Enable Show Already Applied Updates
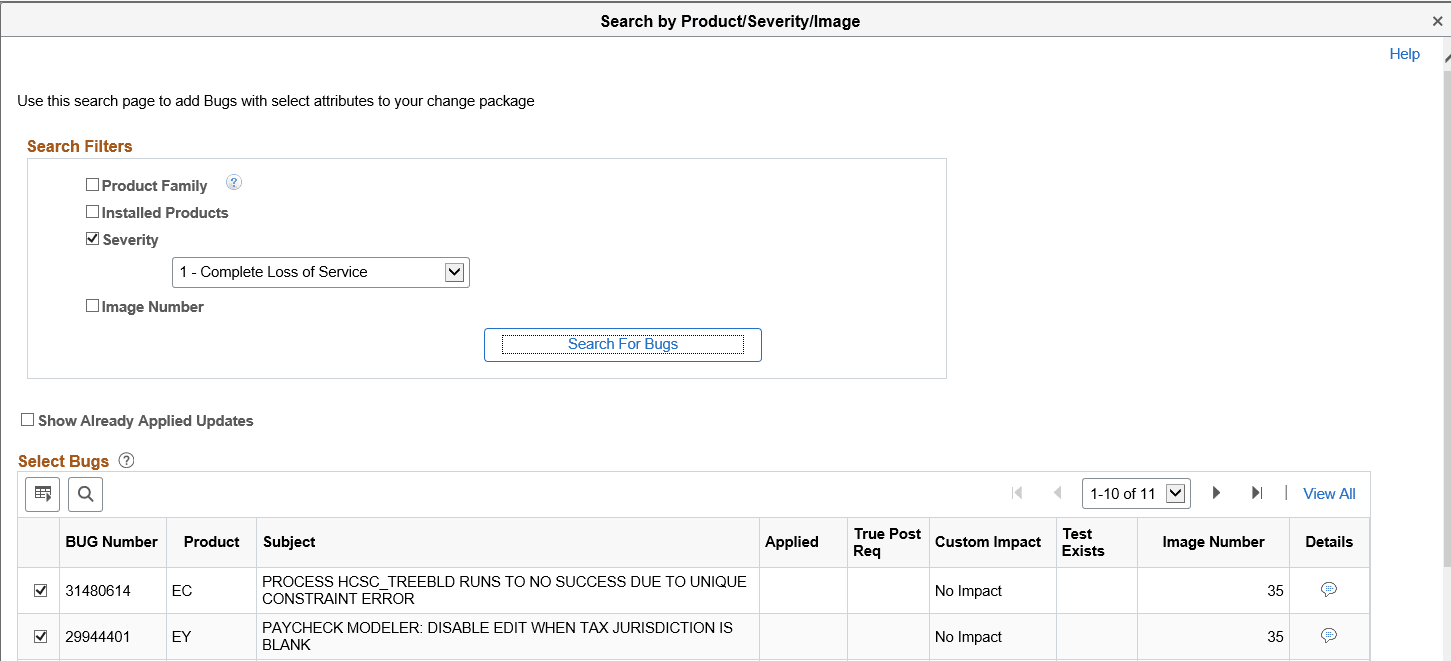This screenshot has width=1451, height=661. [28, 419]
